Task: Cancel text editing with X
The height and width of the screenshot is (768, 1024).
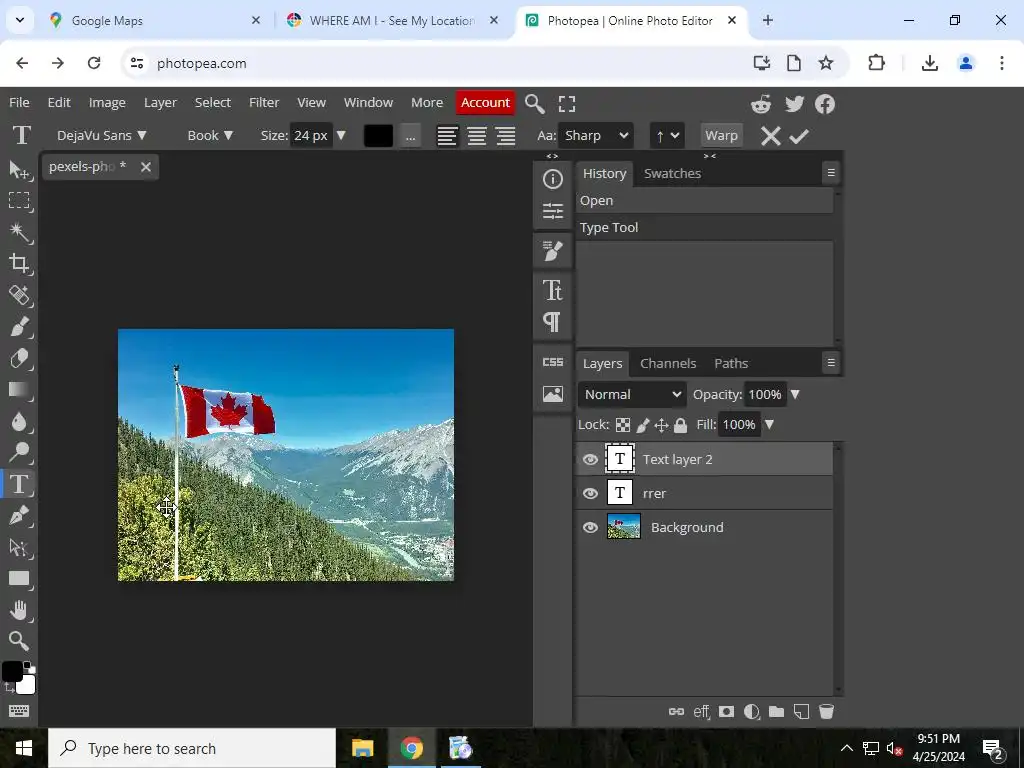Action: pos(771,136)
